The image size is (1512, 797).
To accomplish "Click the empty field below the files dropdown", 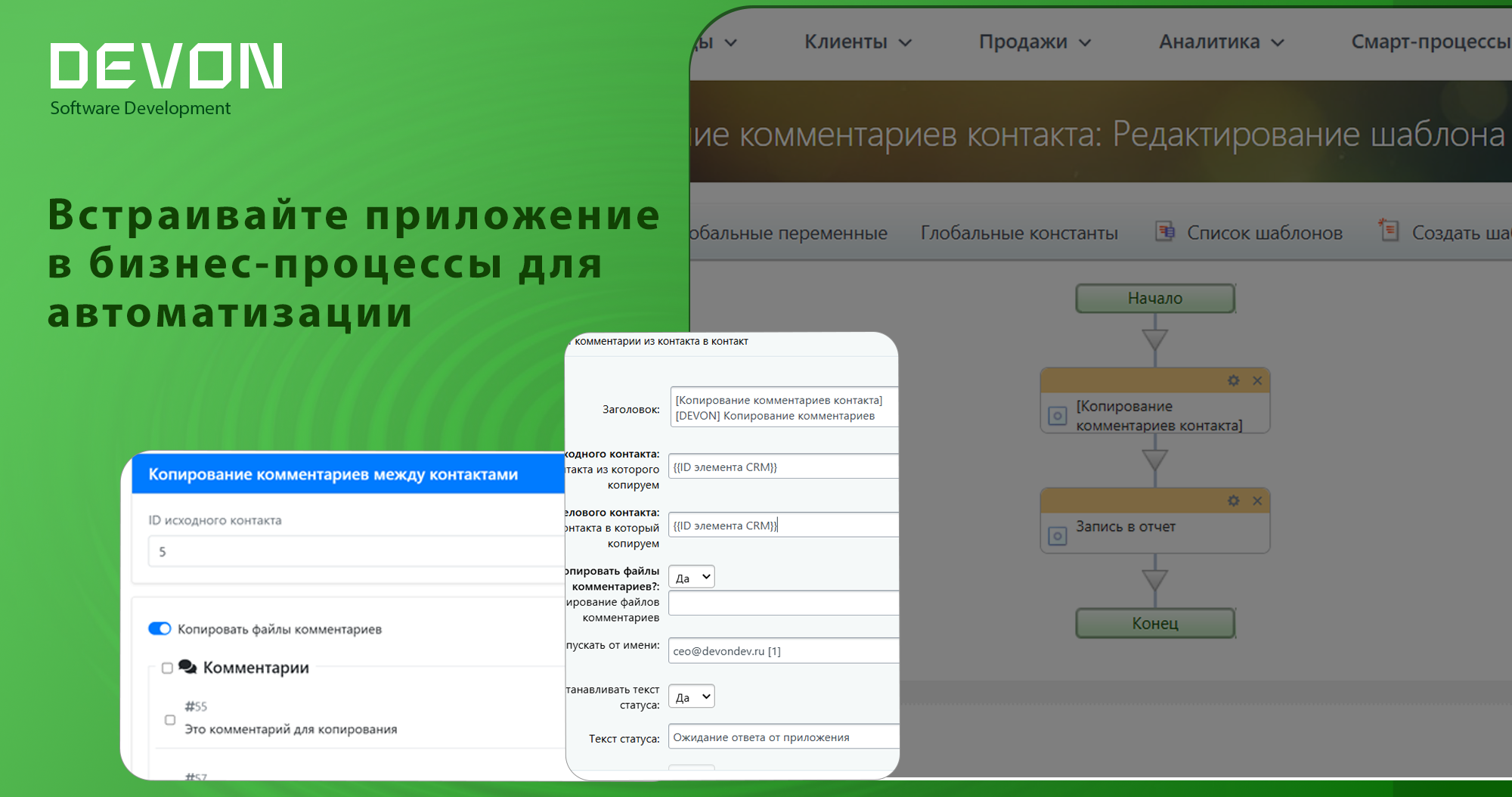I will 783,603.
